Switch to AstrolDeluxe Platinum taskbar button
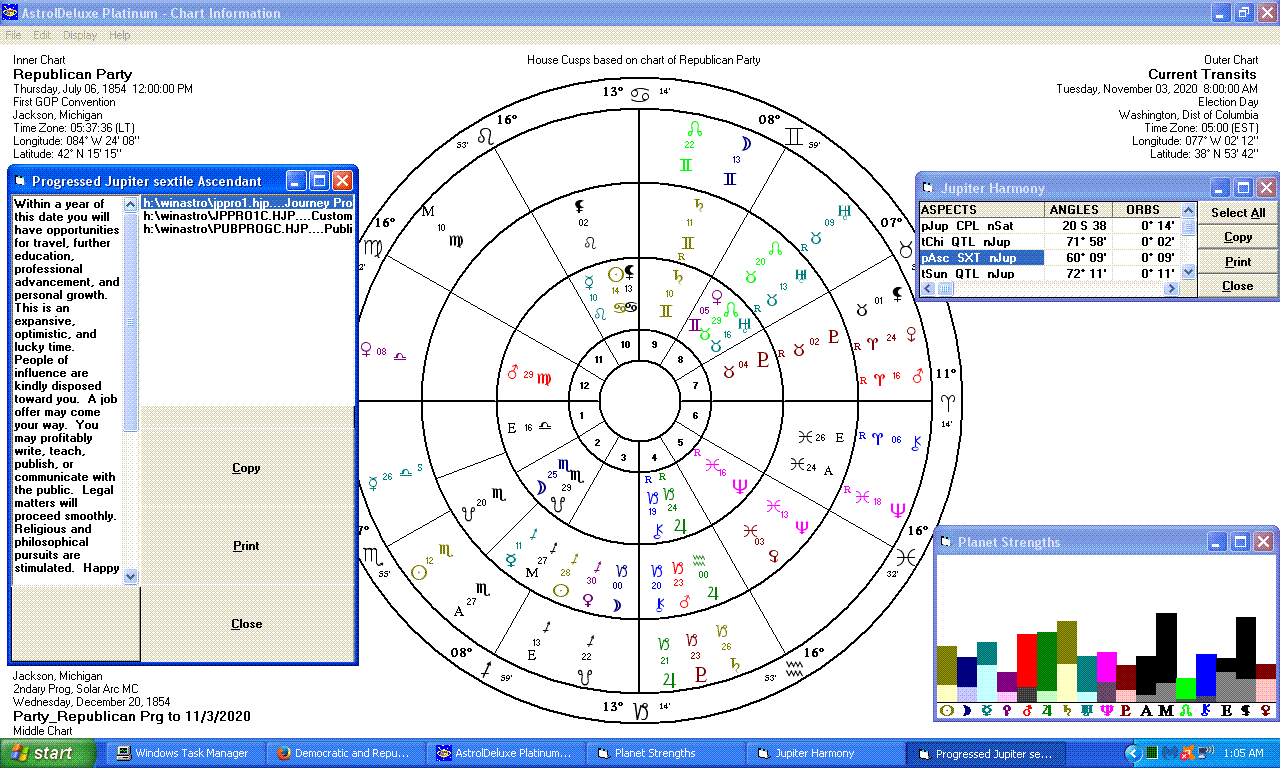The width and height of the screenshot is (1280, 768). [505, 753]
